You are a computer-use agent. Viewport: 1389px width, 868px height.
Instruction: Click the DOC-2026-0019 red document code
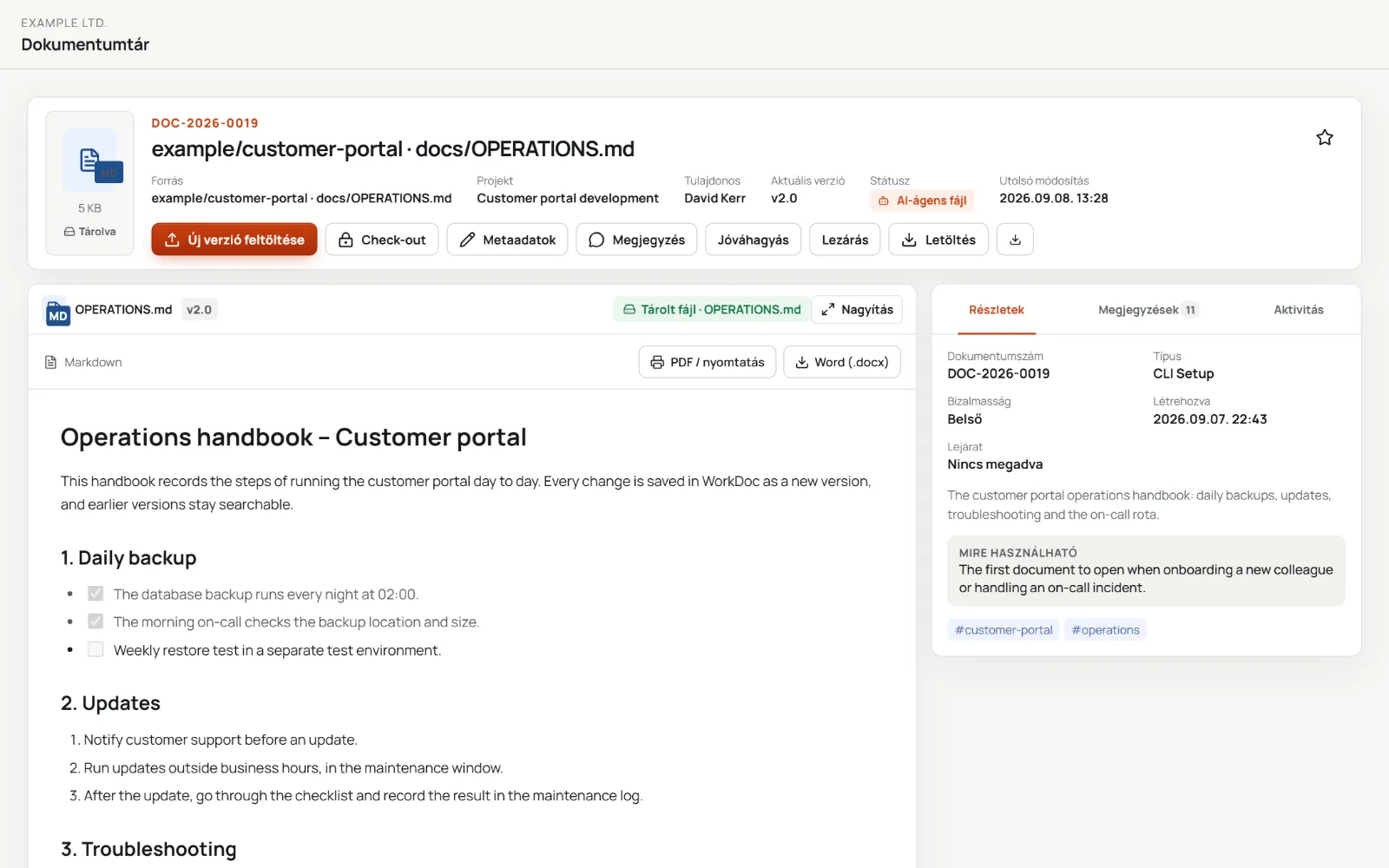(x=205, y=123)
